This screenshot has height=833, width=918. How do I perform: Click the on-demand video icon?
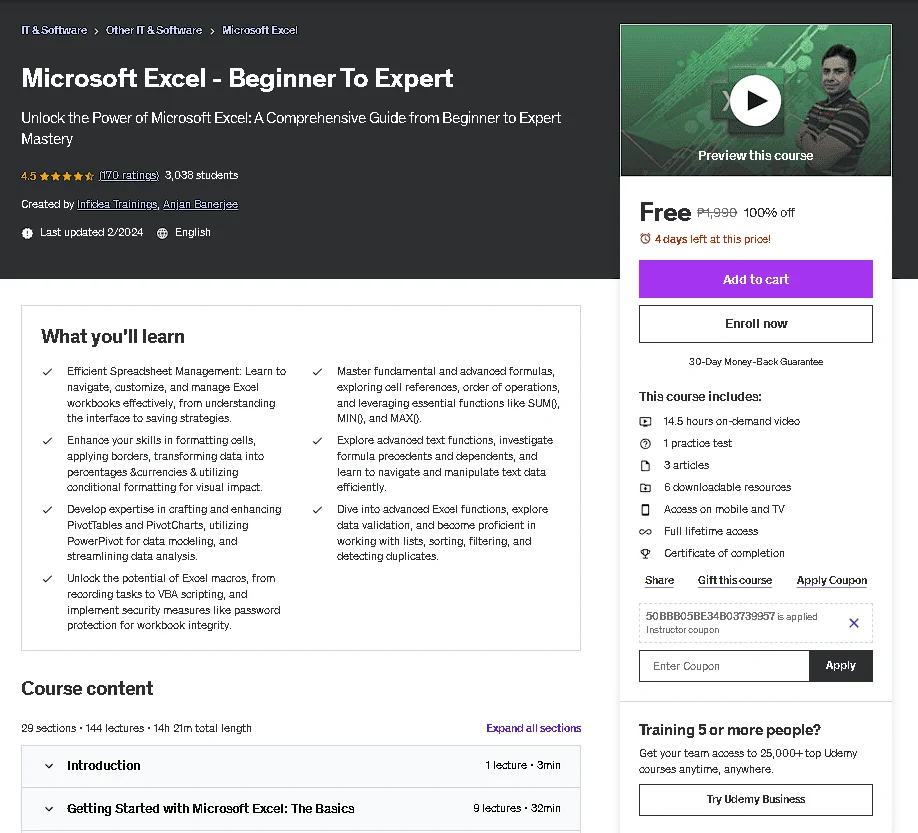coord(645,421)
